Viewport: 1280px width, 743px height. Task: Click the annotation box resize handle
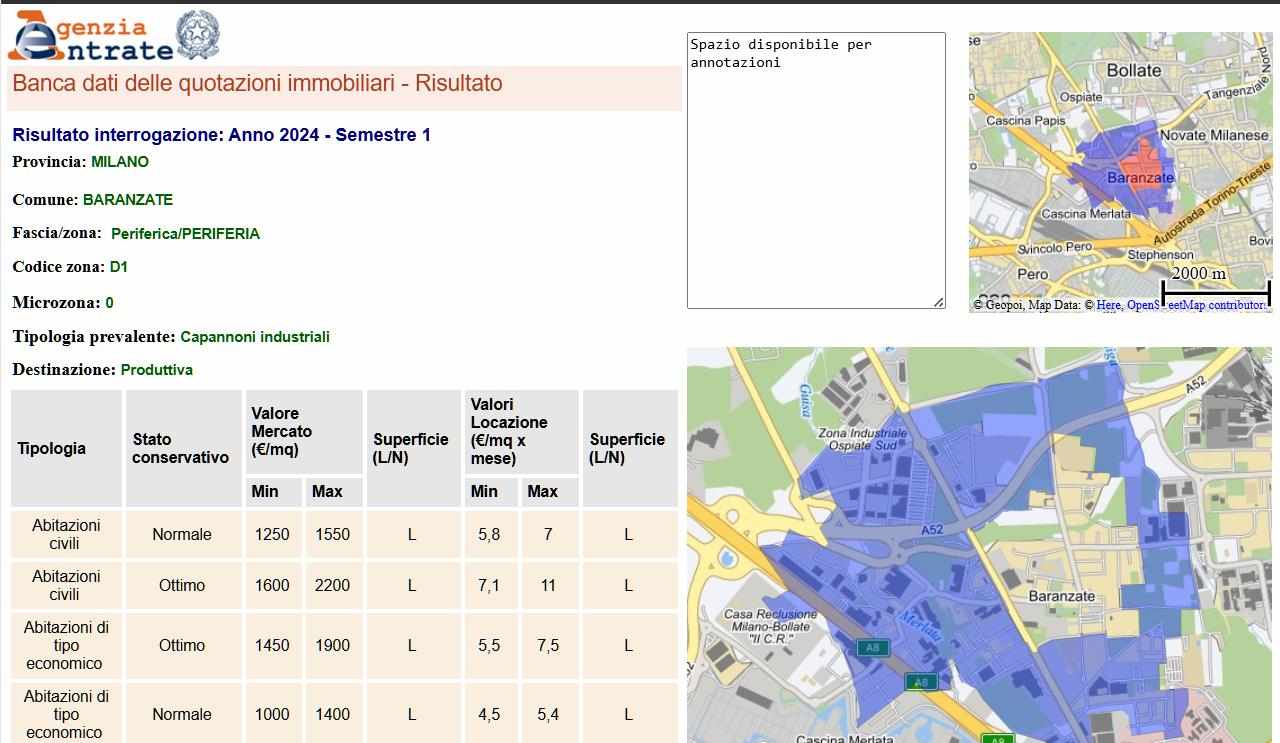click(x=939, y=302)
